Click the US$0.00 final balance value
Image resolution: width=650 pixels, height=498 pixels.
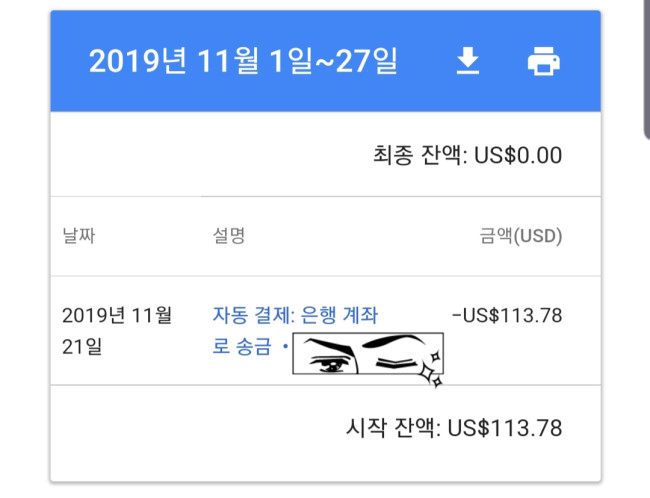coord(518,155)
